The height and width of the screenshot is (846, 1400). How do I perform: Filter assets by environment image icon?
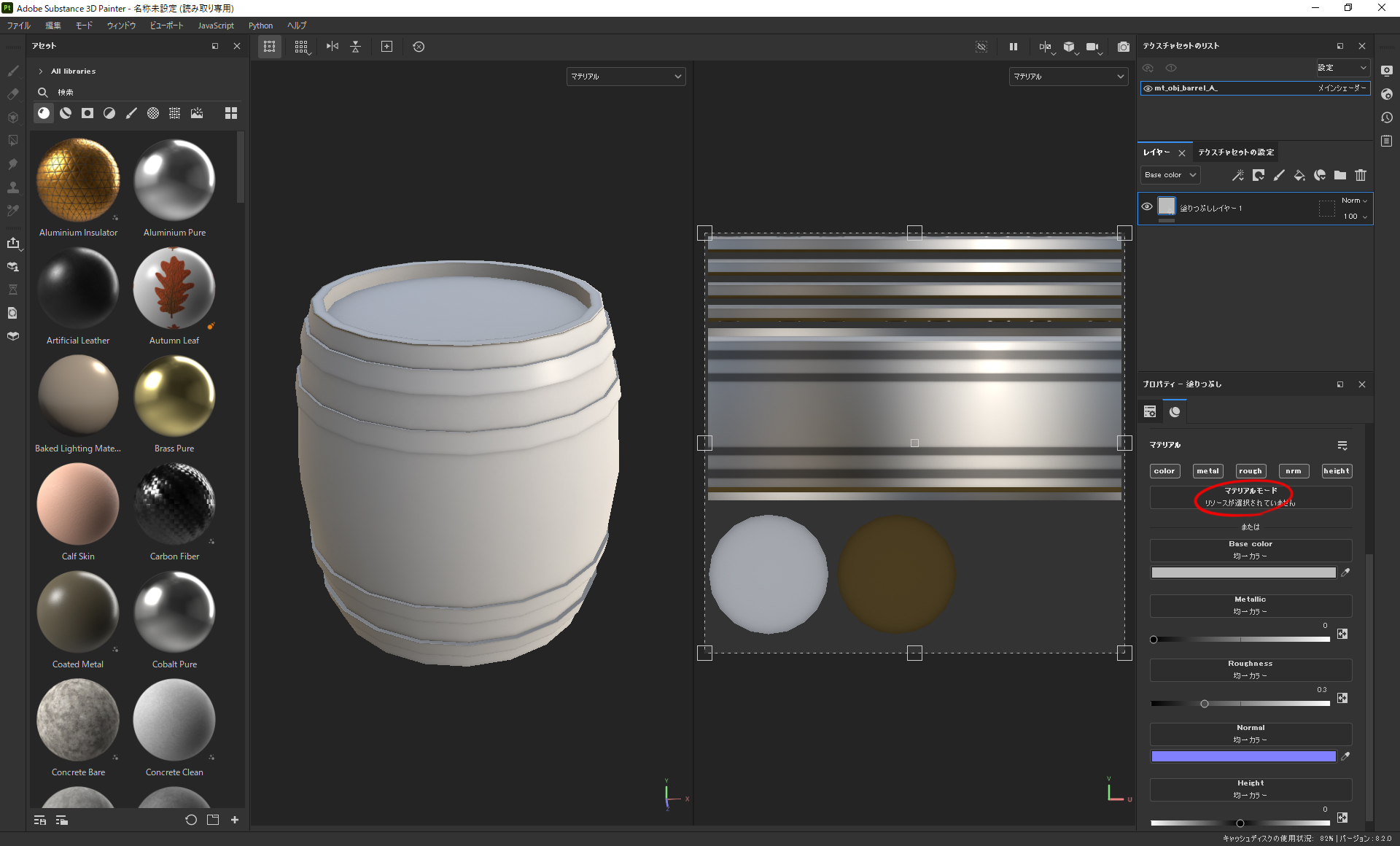pos(197,113)
